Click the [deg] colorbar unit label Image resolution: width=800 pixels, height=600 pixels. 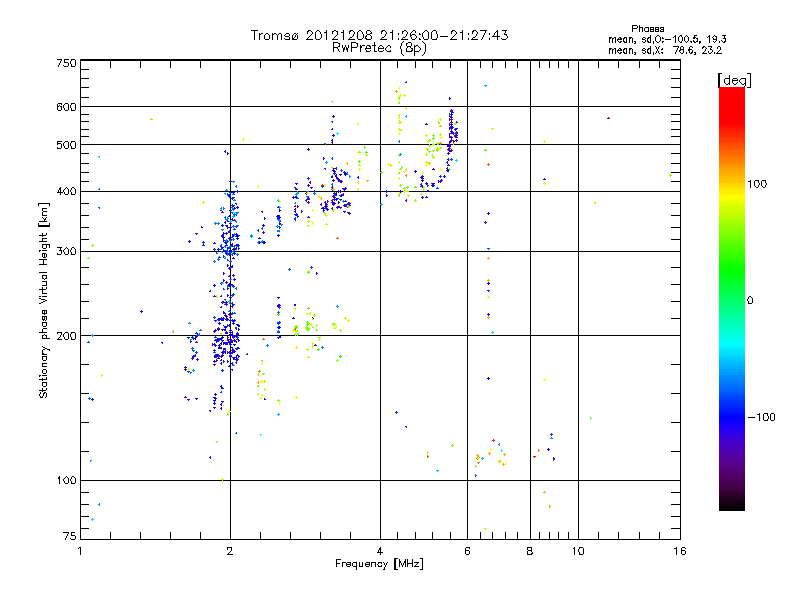(x=734, y=80)
